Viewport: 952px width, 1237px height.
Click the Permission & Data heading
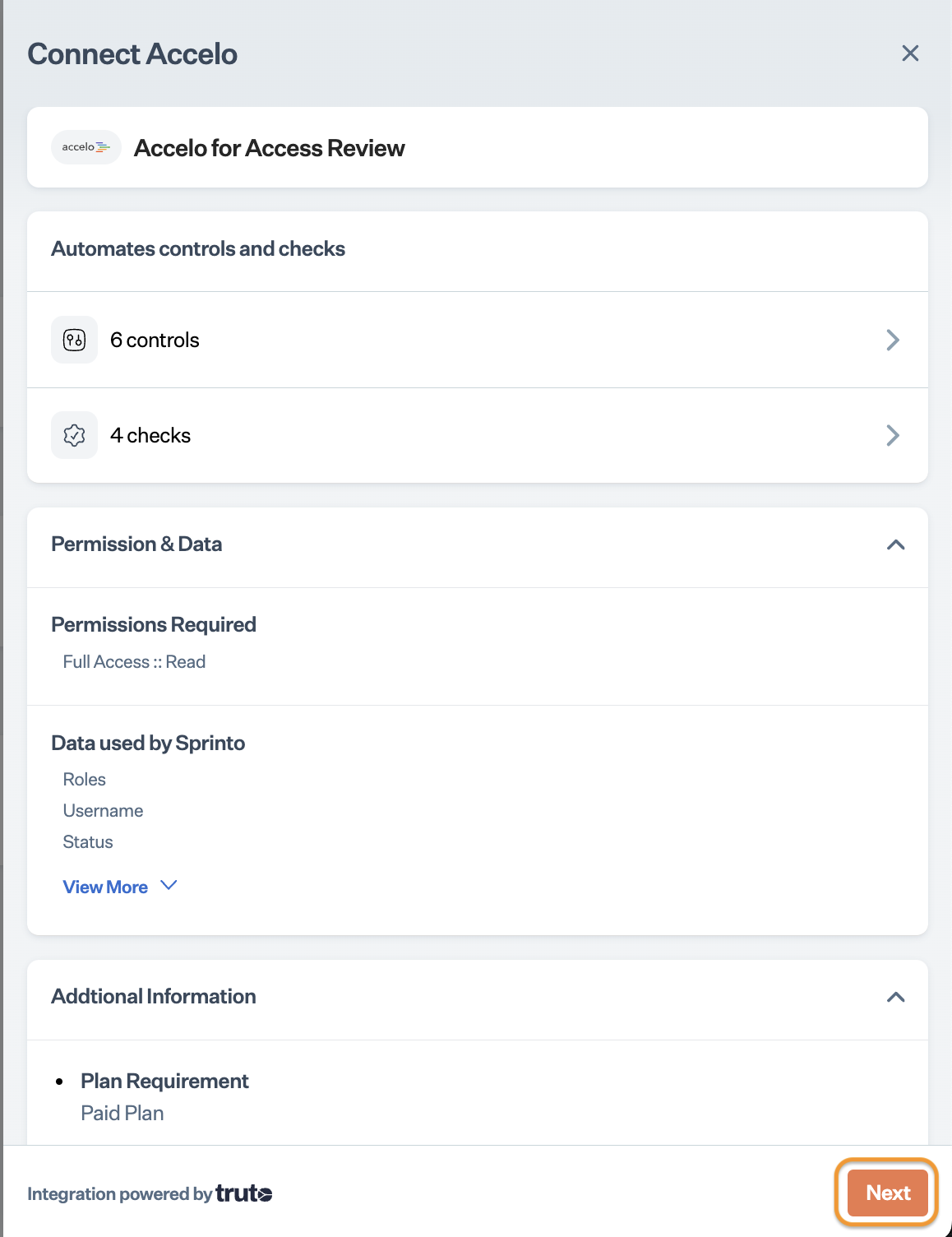pos(136,544)
